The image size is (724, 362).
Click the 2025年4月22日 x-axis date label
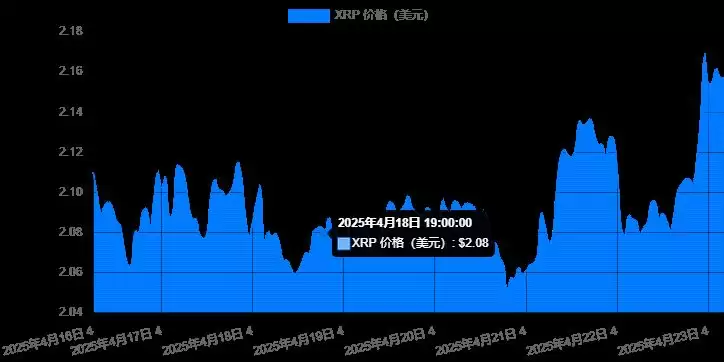coord(572,342)
